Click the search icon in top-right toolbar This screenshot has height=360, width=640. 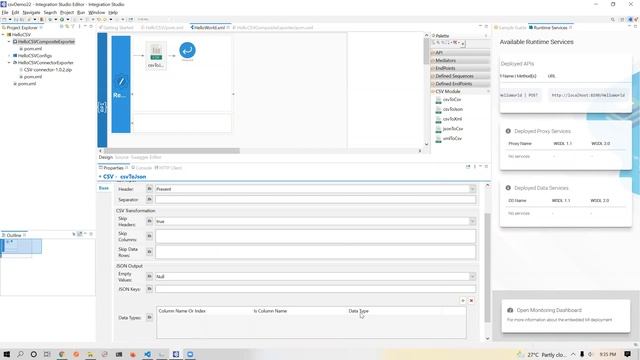tap(613, 20)
